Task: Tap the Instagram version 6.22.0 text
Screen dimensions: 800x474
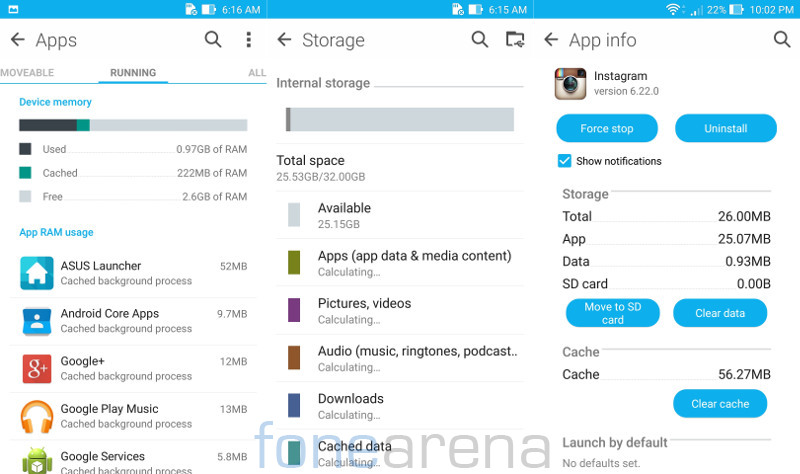Action: tap(626, 91)
